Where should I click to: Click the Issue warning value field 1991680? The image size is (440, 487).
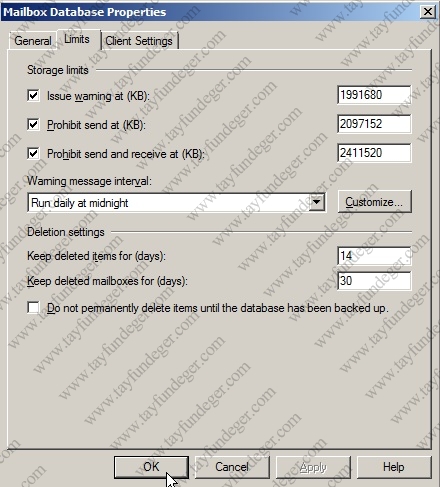pos(374,95)
